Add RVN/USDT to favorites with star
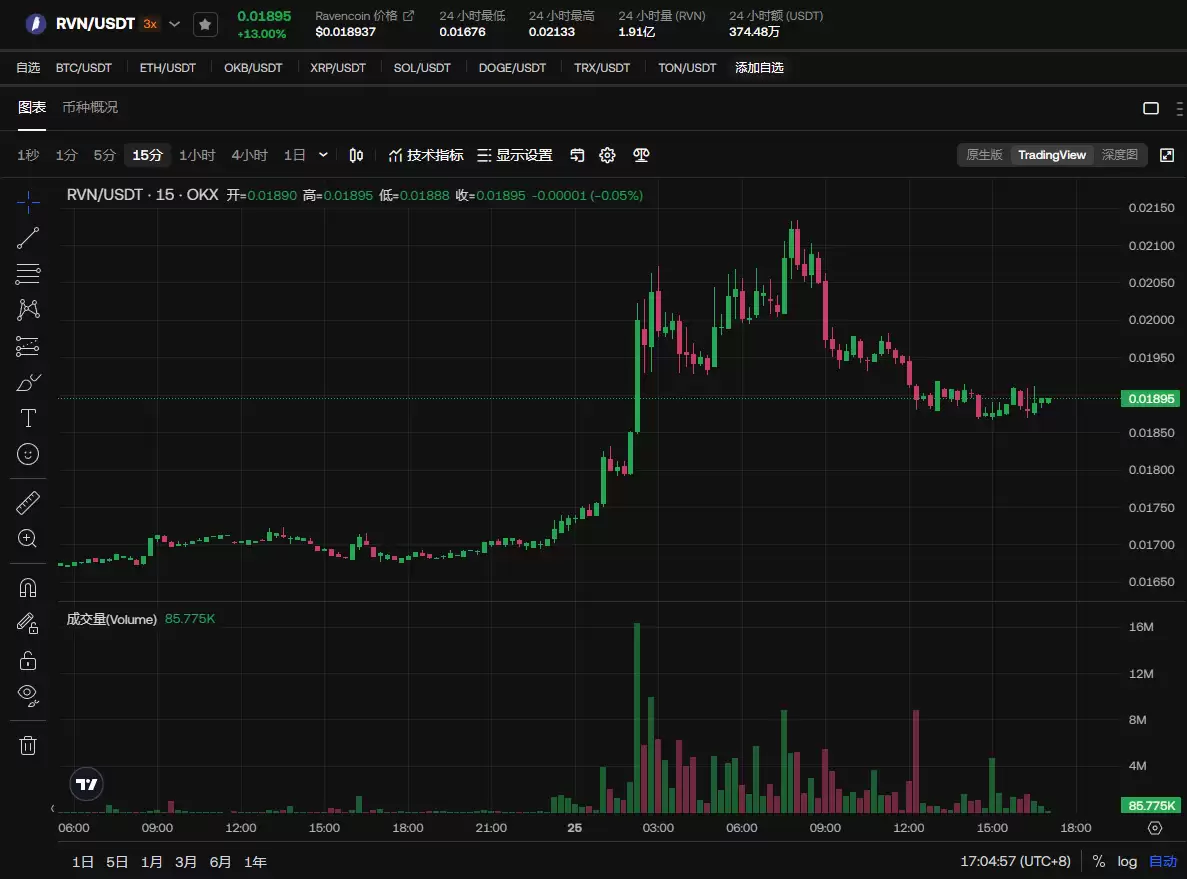 tap(204, 24)
